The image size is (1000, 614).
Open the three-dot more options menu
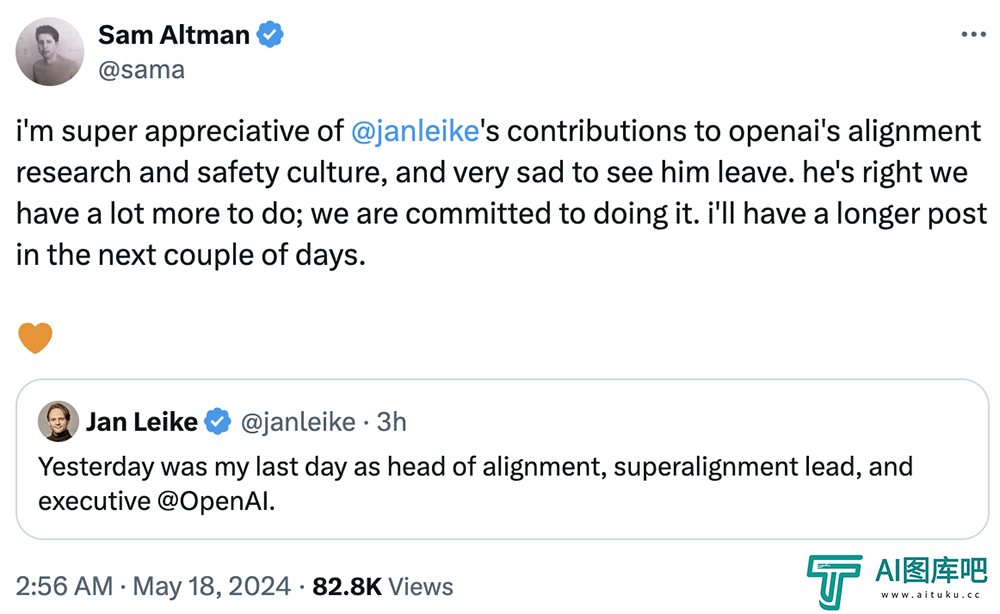[x=973, y=34]
